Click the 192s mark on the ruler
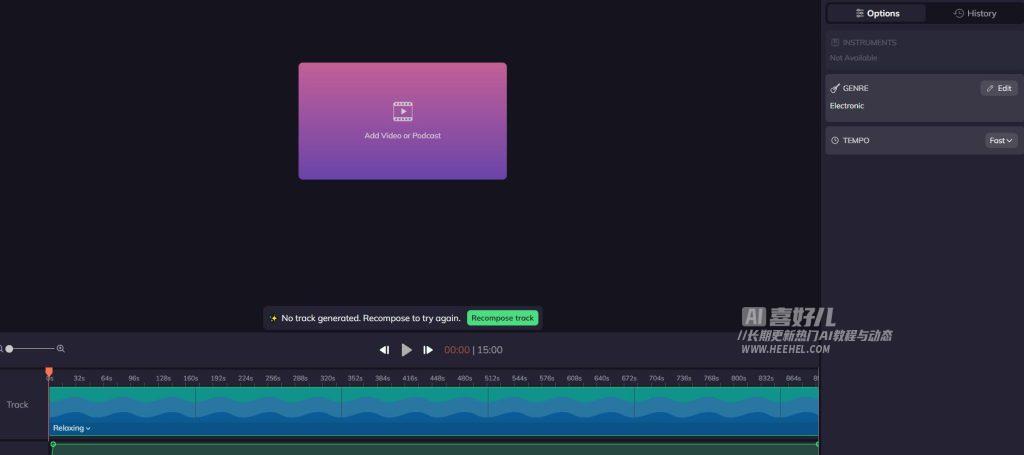The image size is (1024, 455). point(217,378)
